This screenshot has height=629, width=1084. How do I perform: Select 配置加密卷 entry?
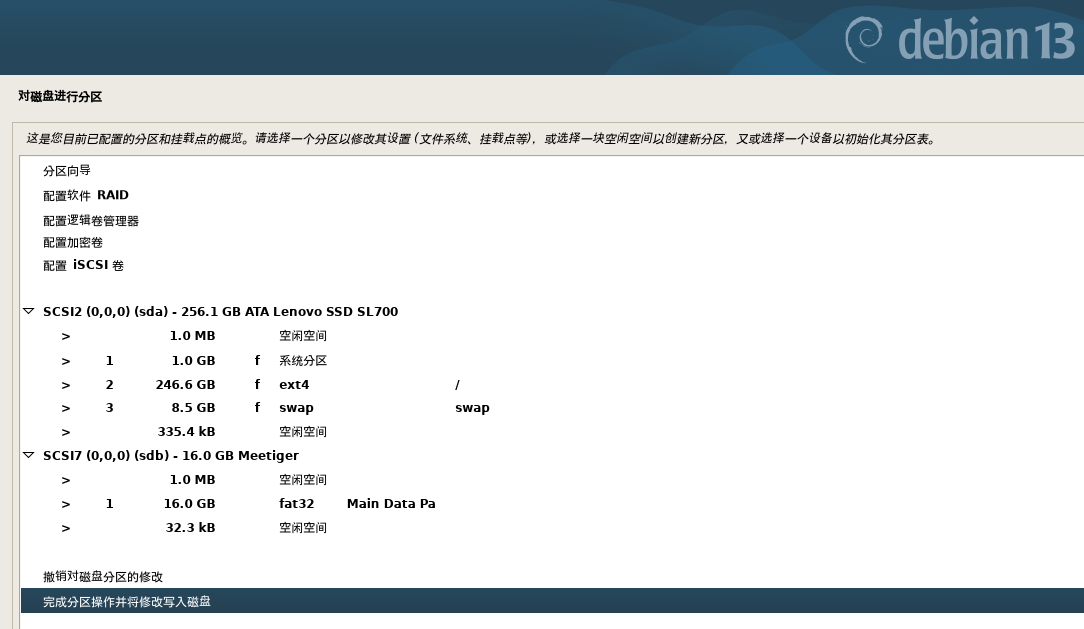[73, 243]
